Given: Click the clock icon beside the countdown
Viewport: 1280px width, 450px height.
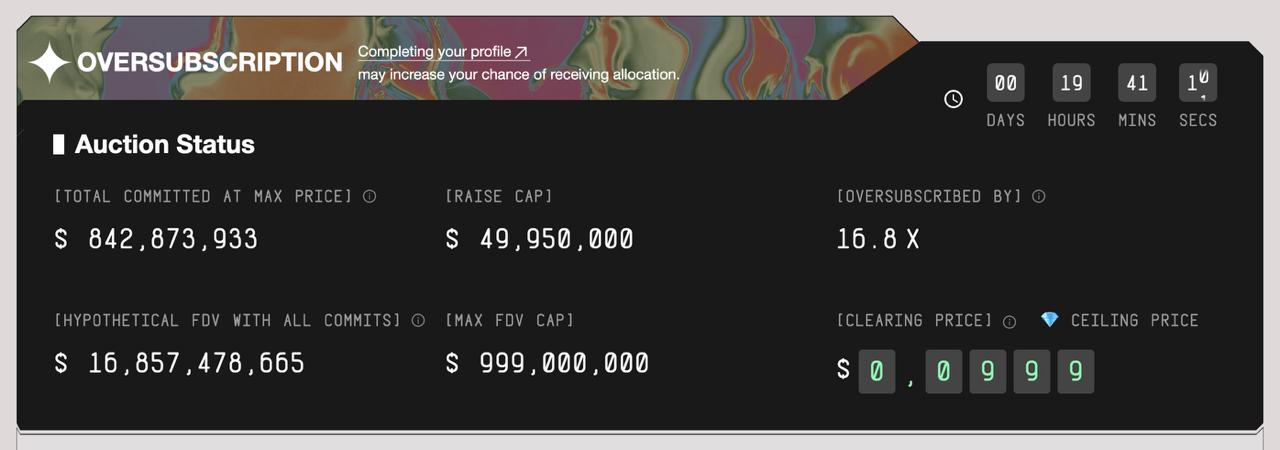Looking at the screenshot, I should tap(953, 99).
